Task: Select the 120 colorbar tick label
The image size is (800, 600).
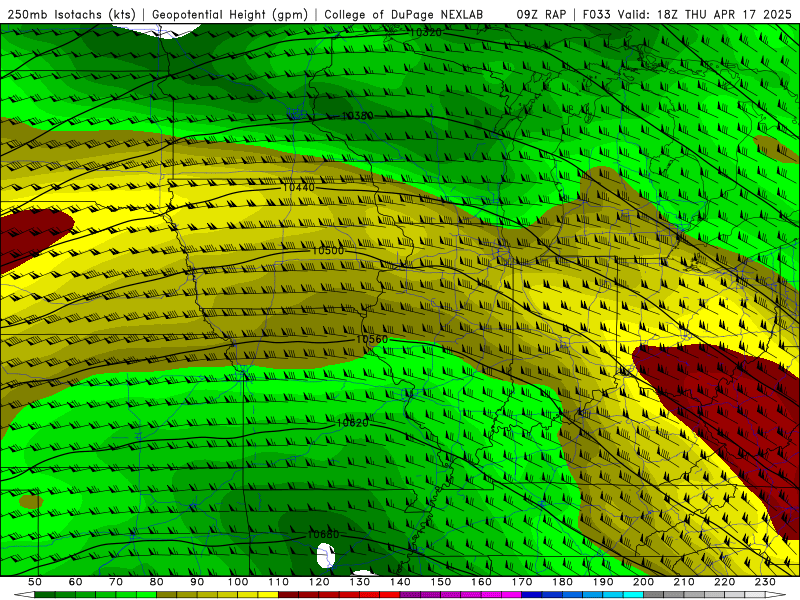Action: [319, 582]
